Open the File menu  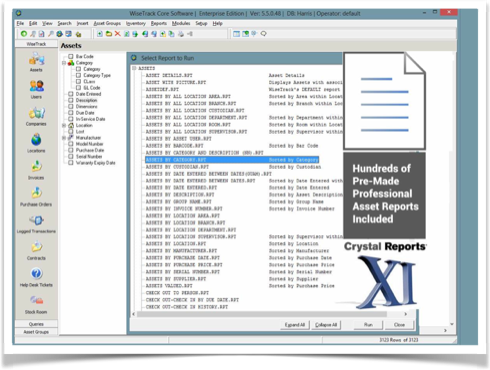click(20, 23)
